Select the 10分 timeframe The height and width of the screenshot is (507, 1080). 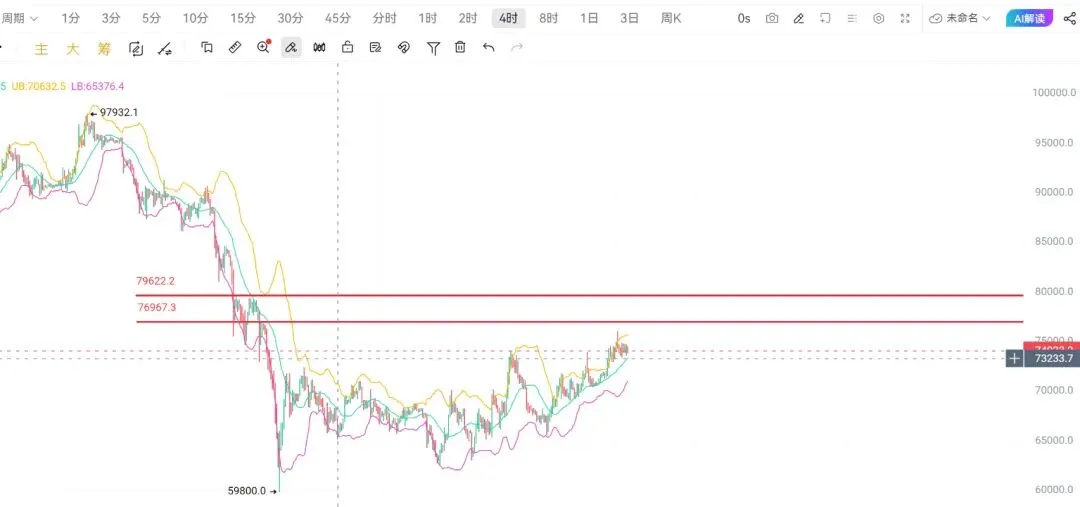[195, 19]
